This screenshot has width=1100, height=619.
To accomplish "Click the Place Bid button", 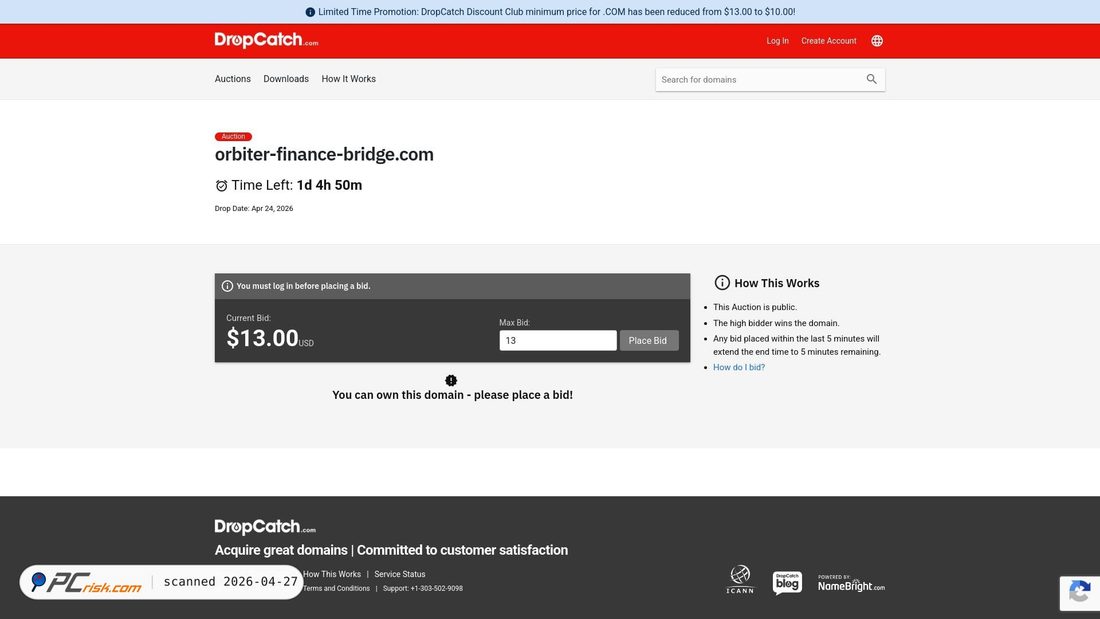I will 648,340.
